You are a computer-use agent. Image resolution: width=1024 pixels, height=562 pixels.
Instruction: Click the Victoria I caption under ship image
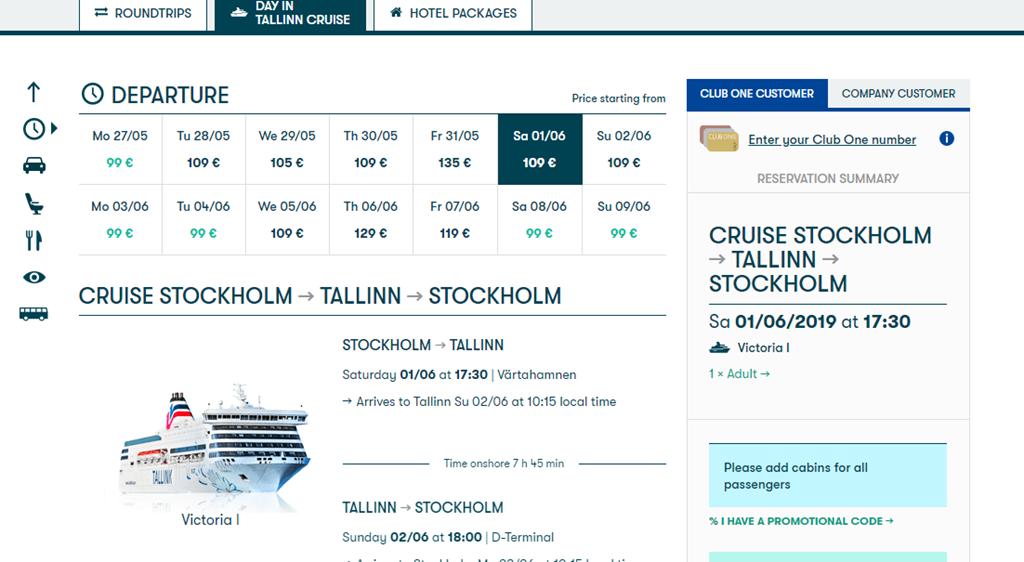coord(210,520)
